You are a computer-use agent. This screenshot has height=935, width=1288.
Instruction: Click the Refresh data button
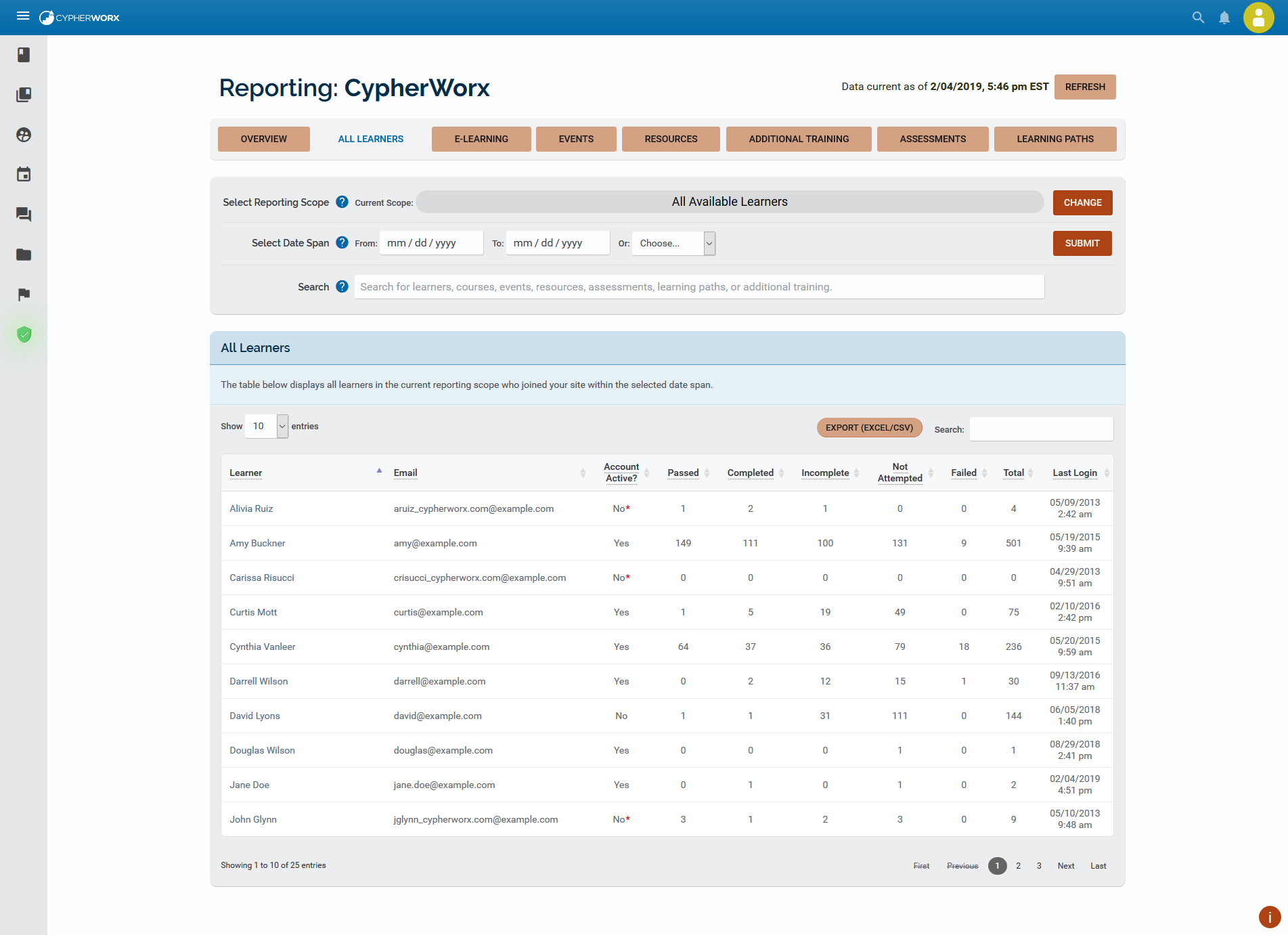tap(1085, 87)
